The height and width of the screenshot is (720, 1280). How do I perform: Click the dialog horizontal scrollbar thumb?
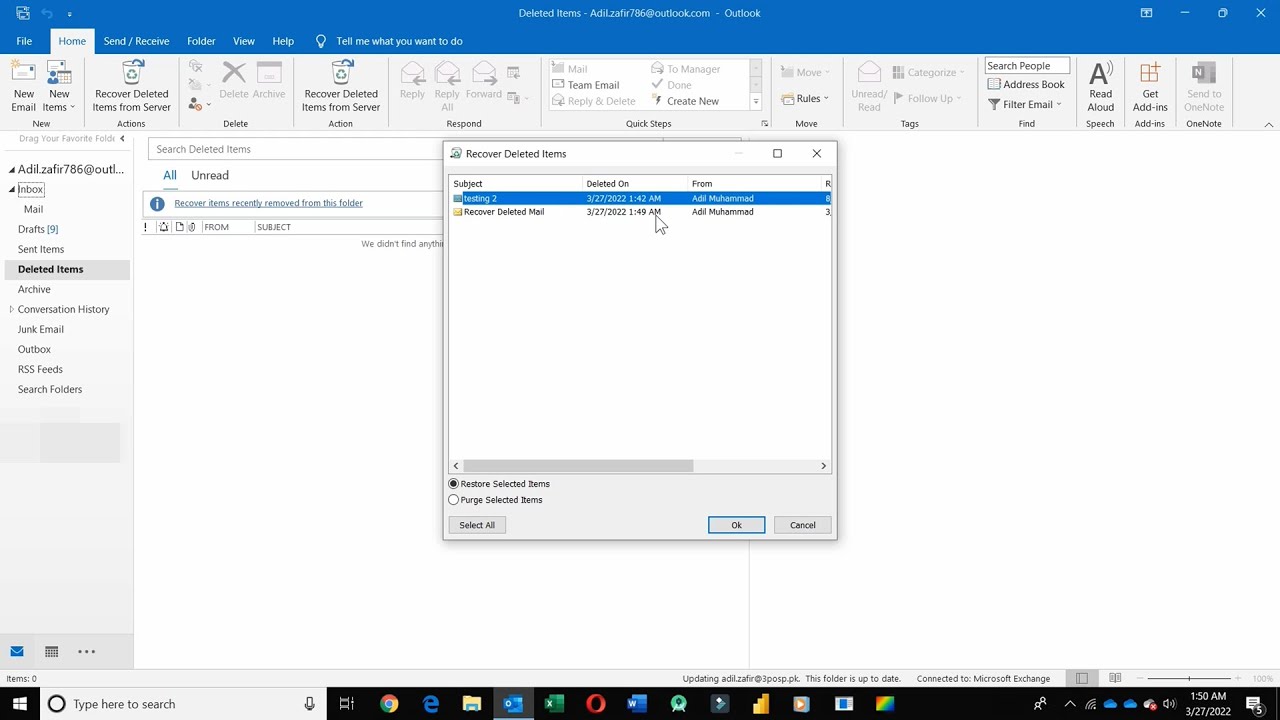click(x=578, y=466)
